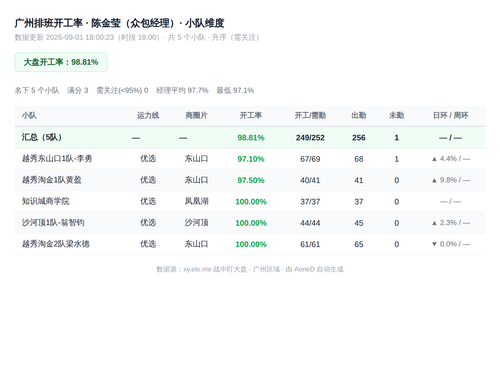Click the 日环 / 周环 column header

450,116
